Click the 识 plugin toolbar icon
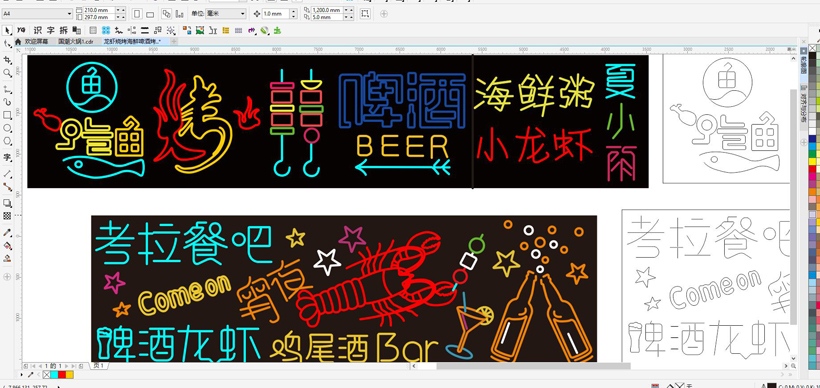Viewport: 820px width, 388px height. point(38,30)
